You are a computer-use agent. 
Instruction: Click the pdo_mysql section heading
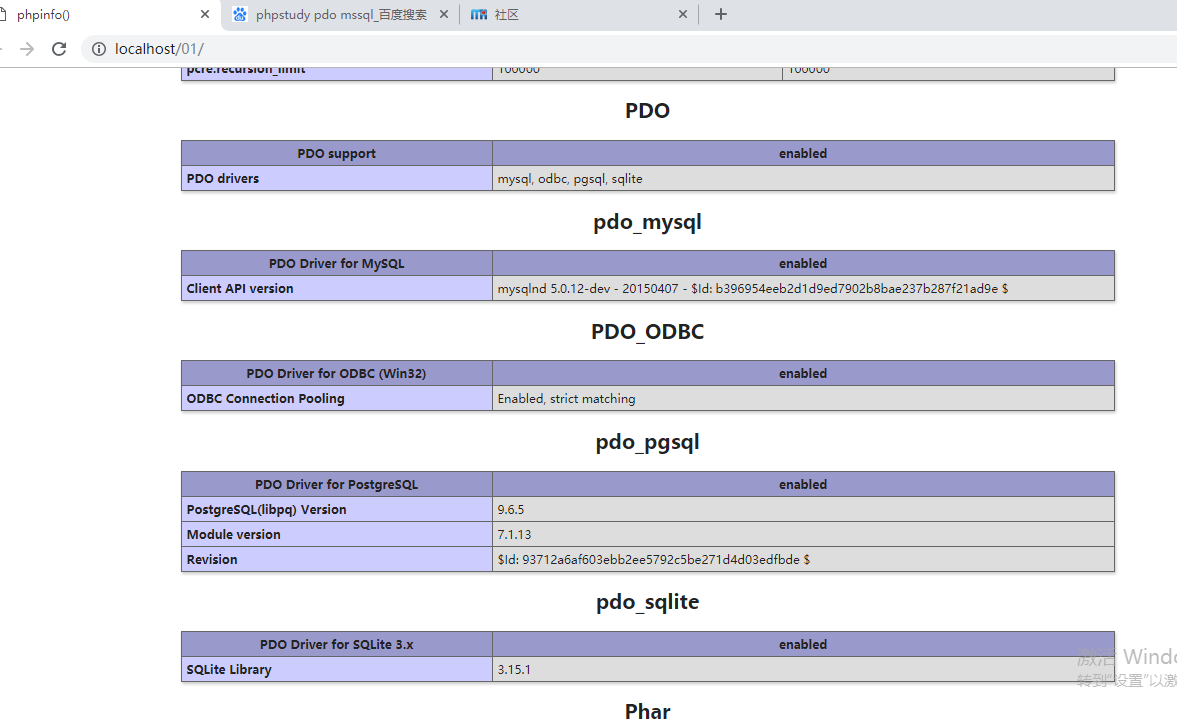coord(647,222)
